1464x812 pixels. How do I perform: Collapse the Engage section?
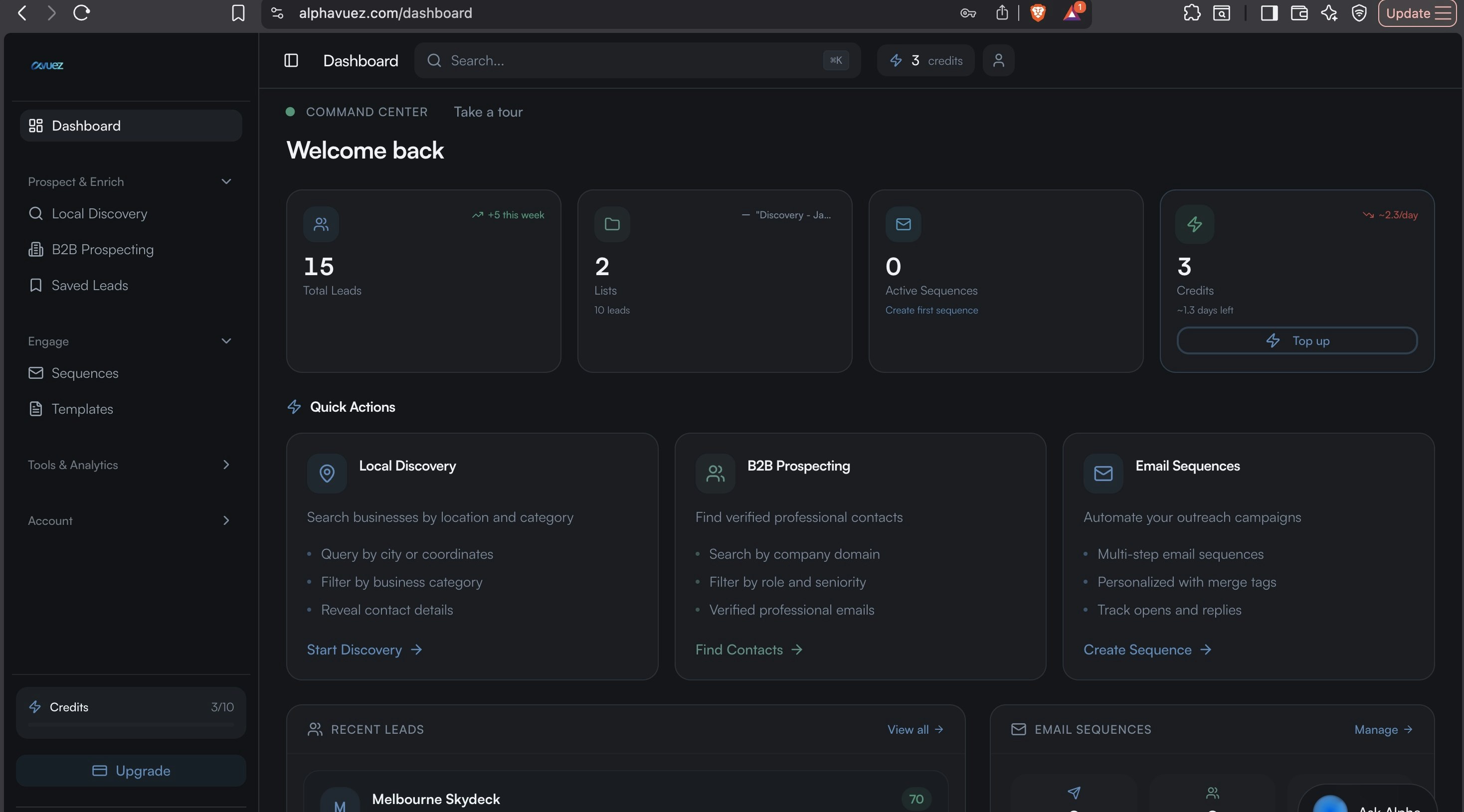coord(226,341)
